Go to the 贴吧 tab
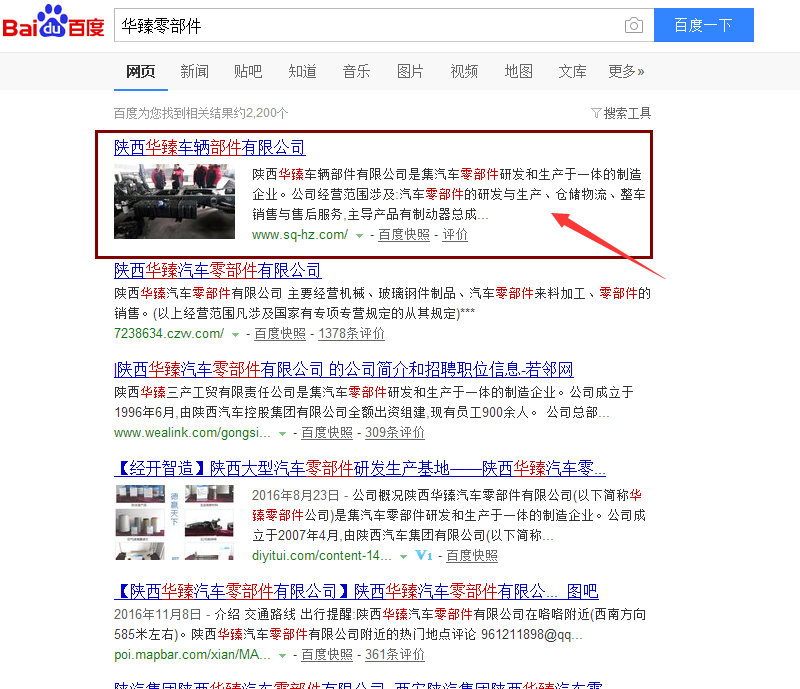The image size is (800, 689). coord(248,71)
